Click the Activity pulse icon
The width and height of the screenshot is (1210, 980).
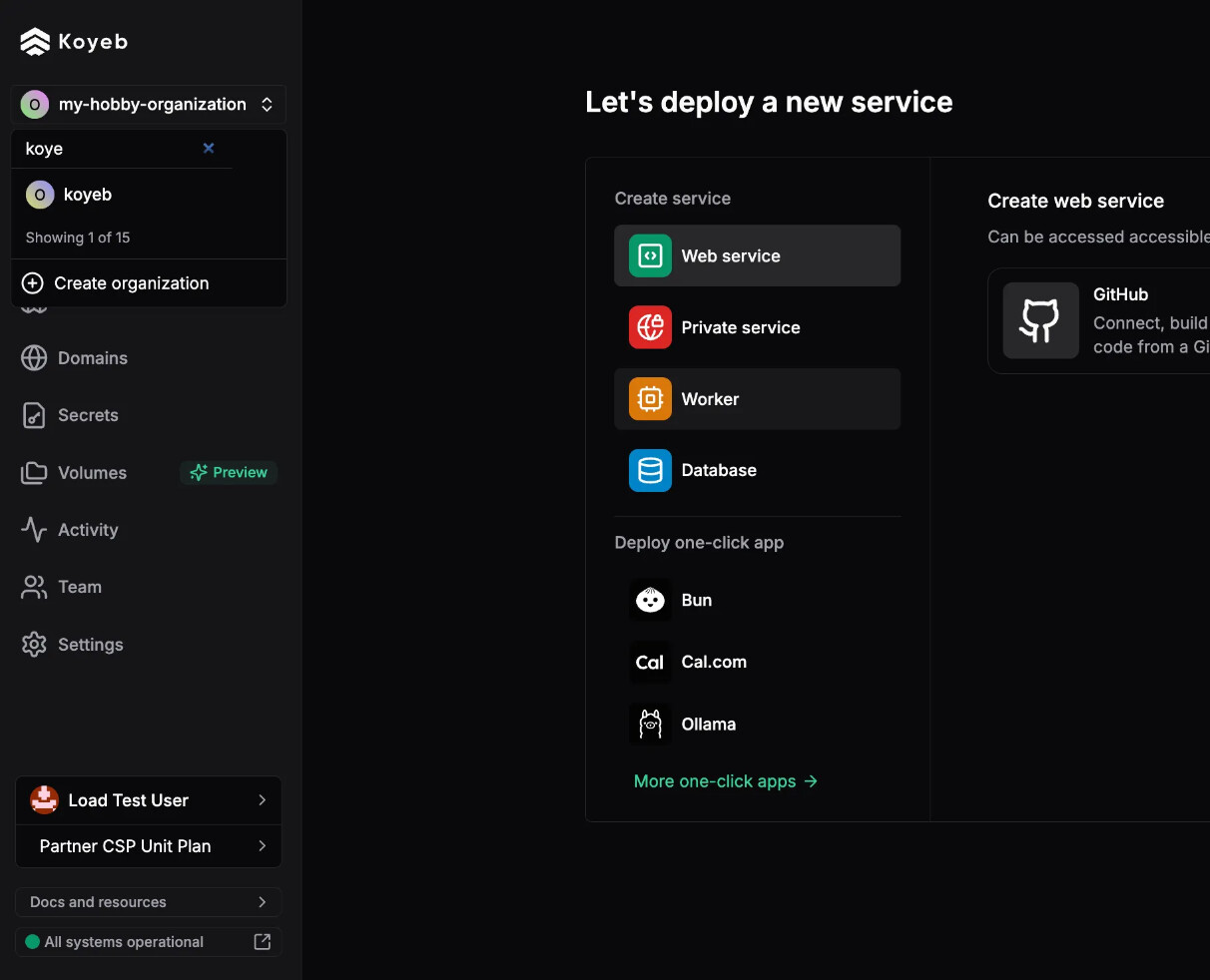click(x=34, y=530)
